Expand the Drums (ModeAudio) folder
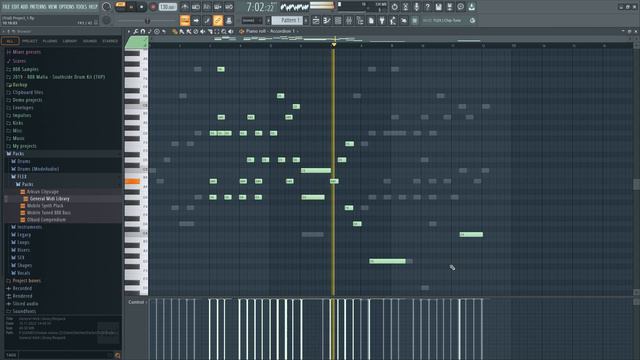This screenshot has width=640, height=360. [38, 169]
